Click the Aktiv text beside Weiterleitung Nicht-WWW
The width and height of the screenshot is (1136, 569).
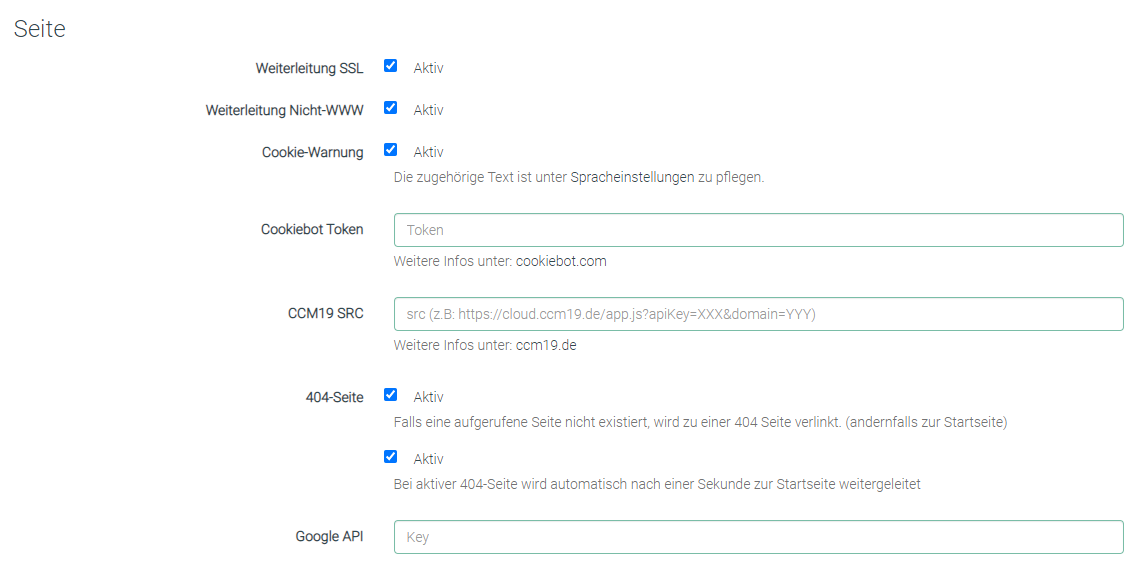428,111
